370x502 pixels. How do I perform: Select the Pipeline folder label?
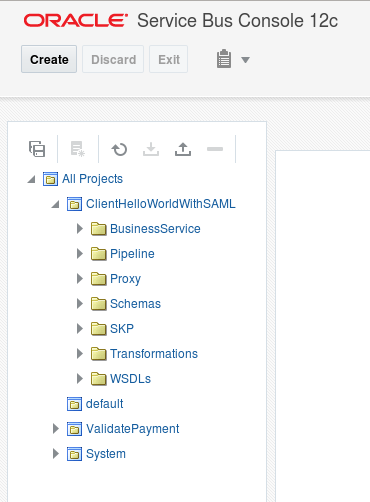(x=132, y=254)
